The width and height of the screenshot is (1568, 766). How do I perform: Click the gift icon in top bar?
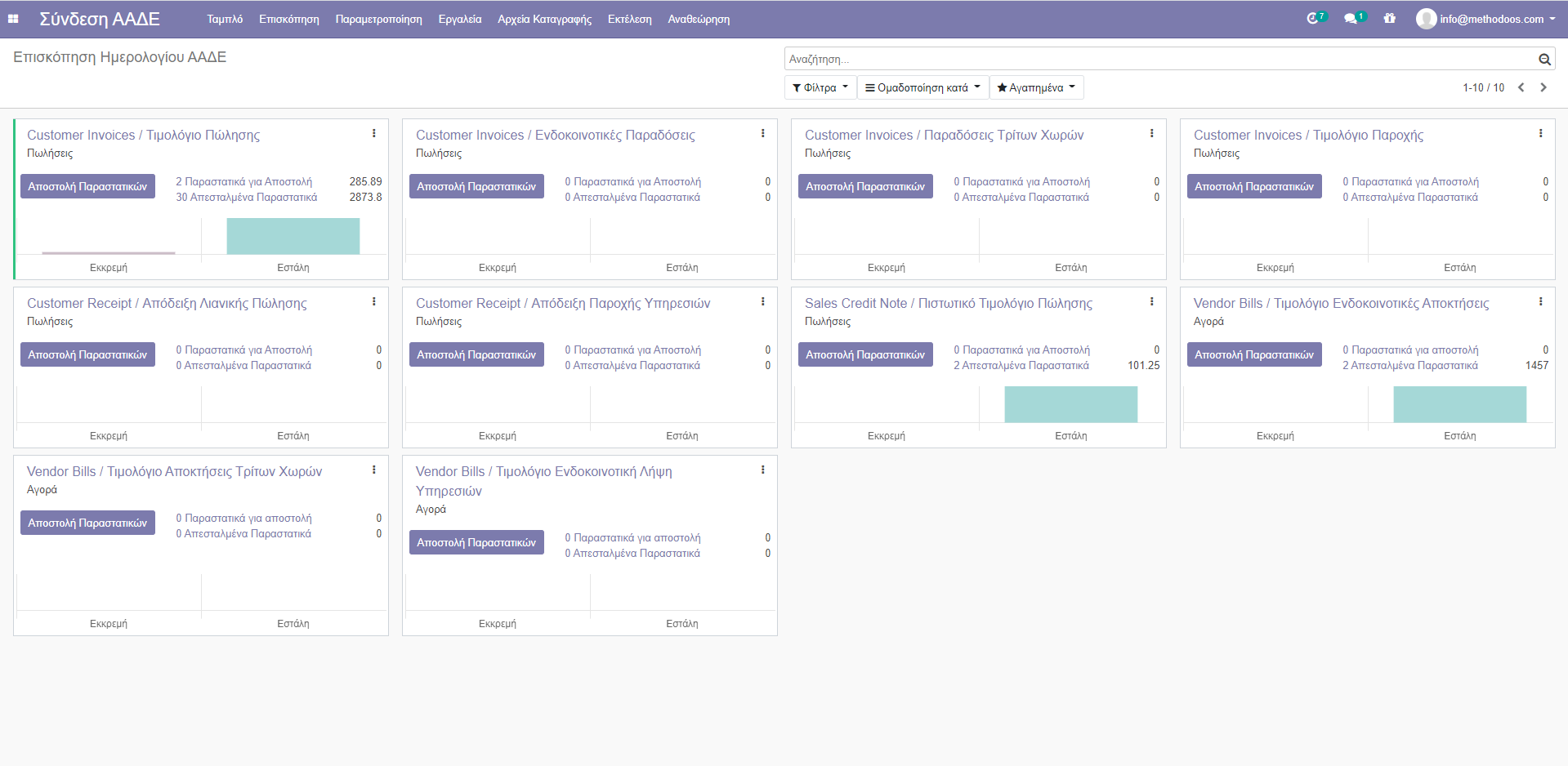1390,19
